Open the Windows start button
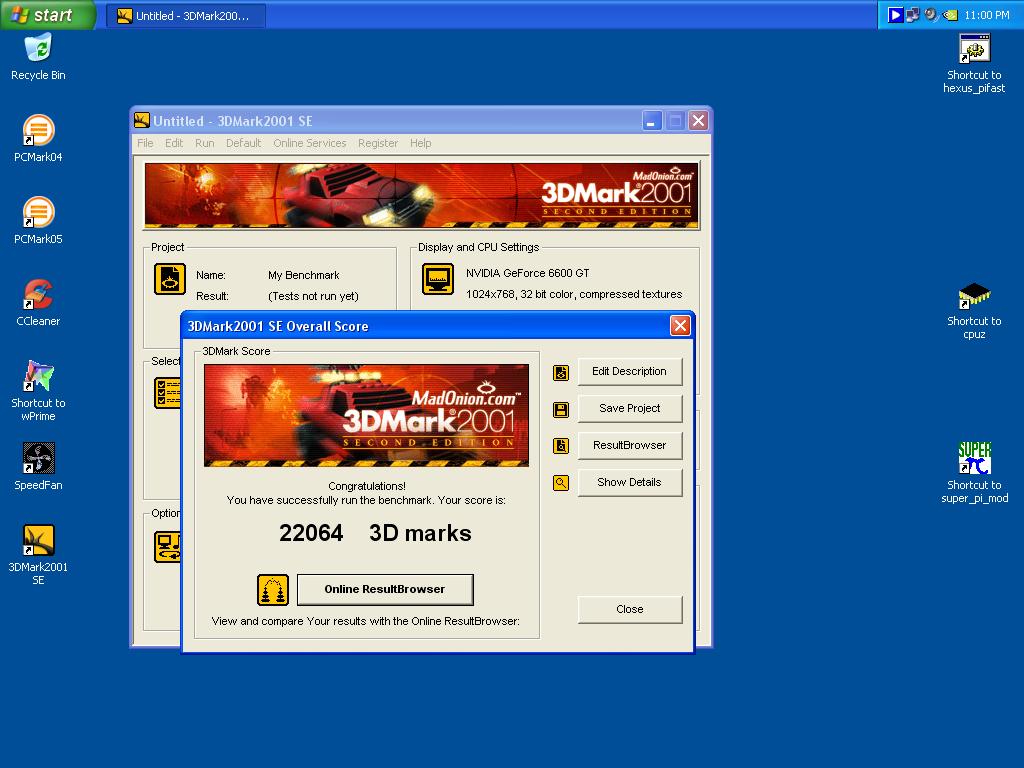Screen dimensions: 1024x768 [x=48, y=14]
